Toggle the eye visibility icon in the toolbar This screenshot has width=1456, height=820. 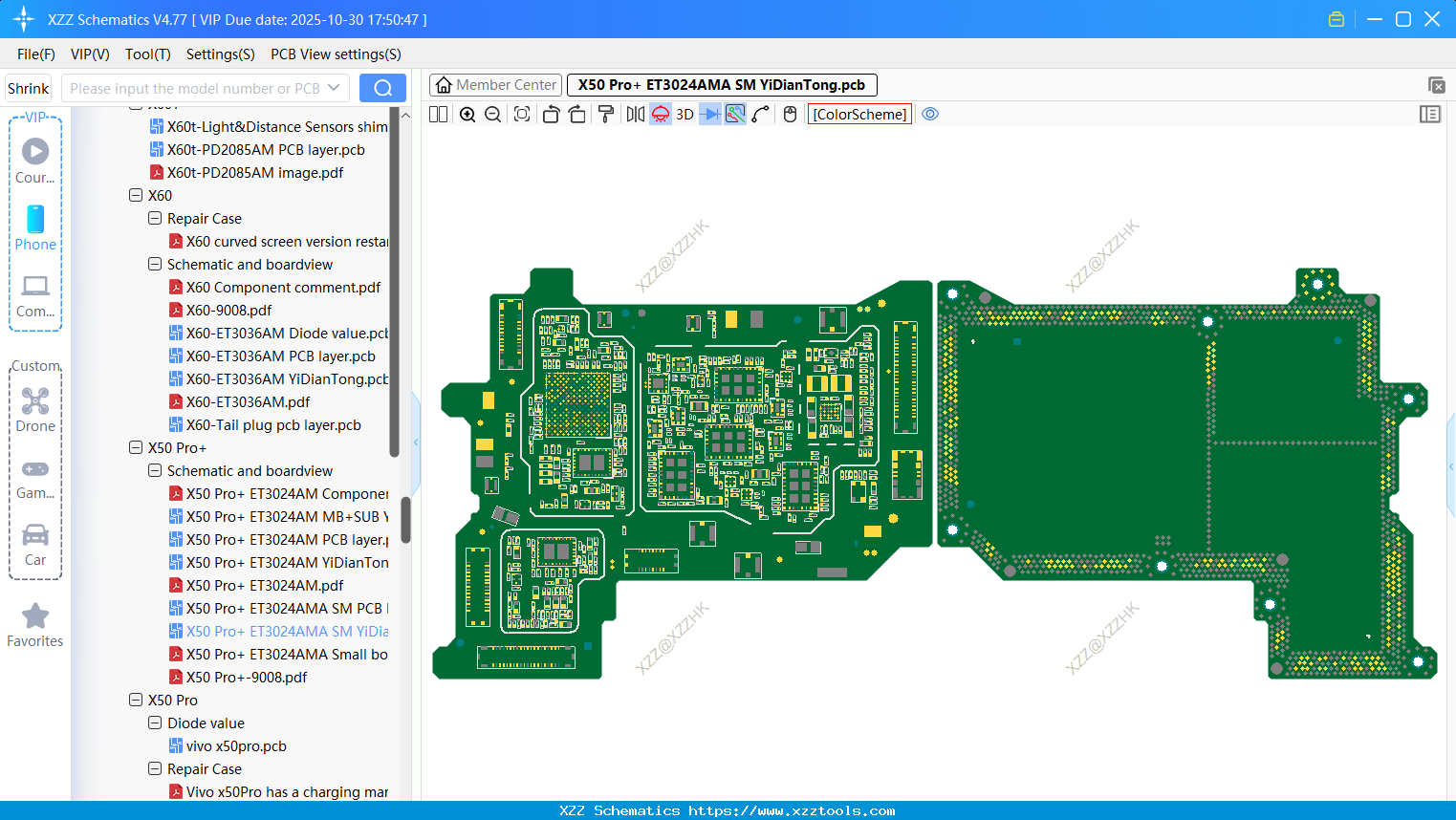coord(930,115)
